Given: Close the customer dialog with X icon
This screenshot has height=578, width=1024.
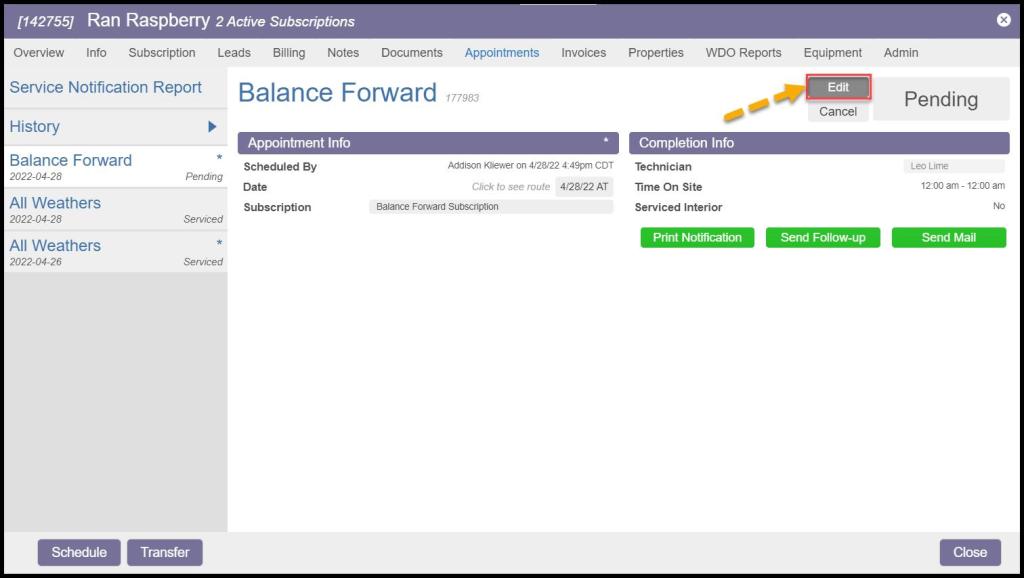Looking at the screenshot, I should [1003, 20].
